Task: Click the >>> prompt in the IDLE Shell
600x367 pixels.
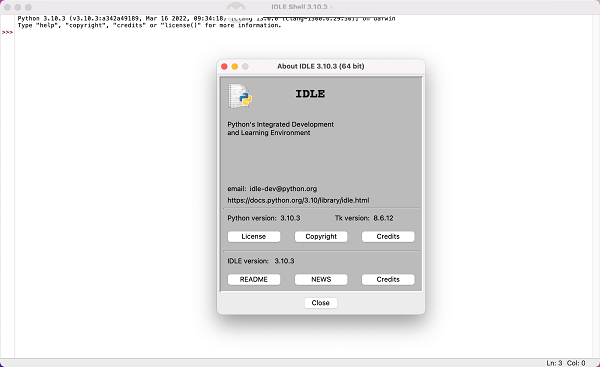Action: [x=7, y=33]
